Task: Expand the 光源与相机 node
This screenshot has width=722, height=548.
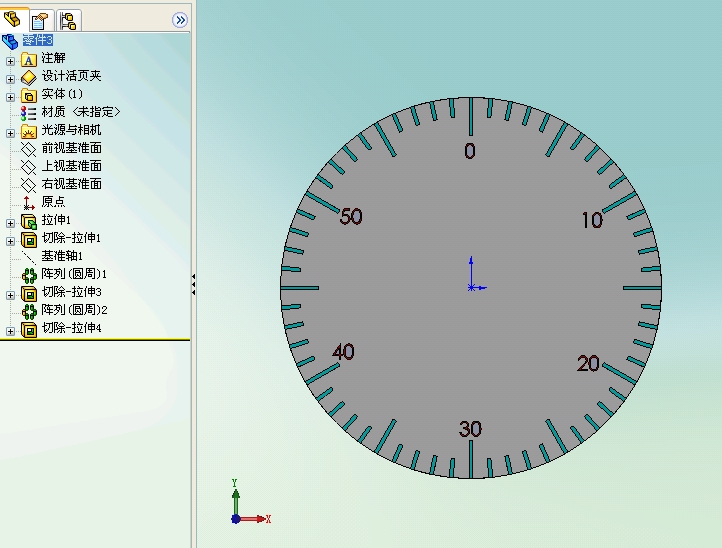Action: point(10,133)
